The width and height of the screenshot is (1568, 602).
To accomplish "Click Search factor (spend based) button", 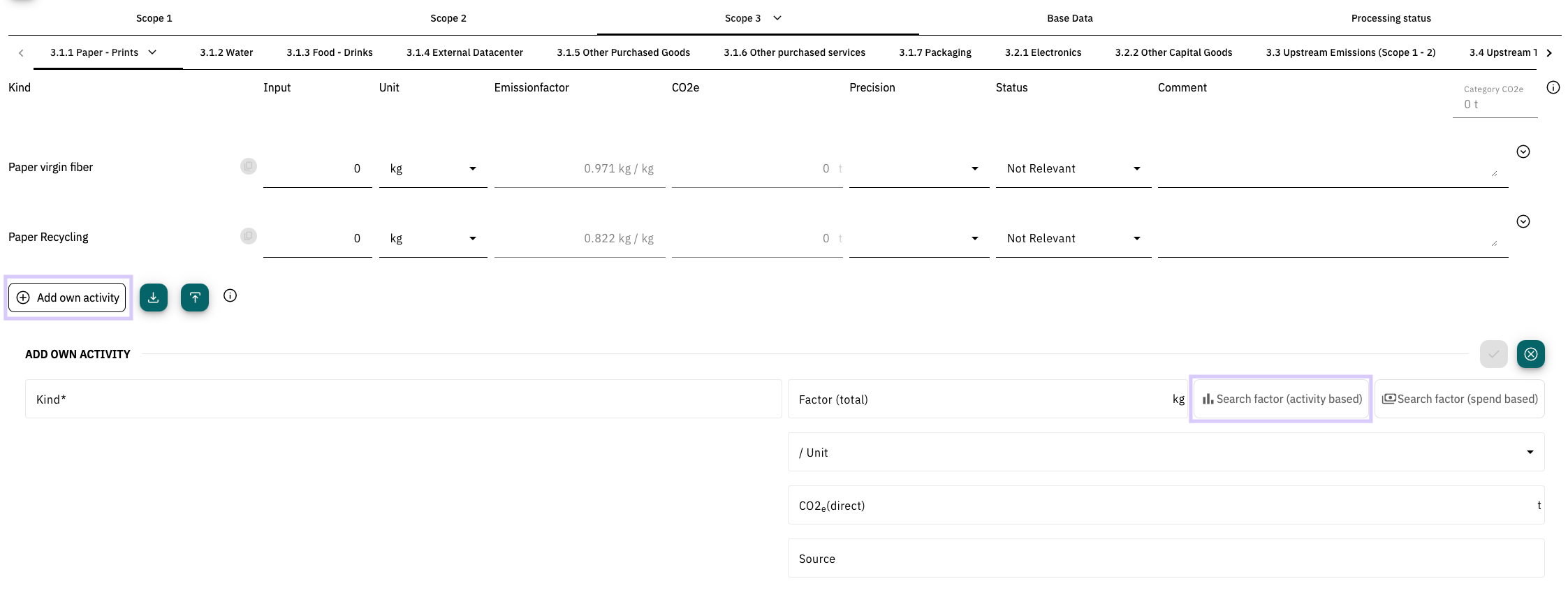I will pos(1460,399).
